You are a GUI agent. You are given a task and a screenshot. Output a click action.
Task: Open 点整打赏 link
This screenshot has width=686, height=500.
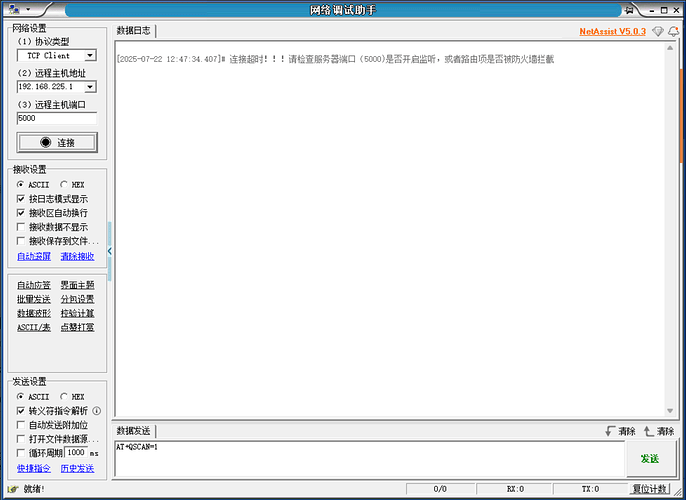tap(77, 327)
